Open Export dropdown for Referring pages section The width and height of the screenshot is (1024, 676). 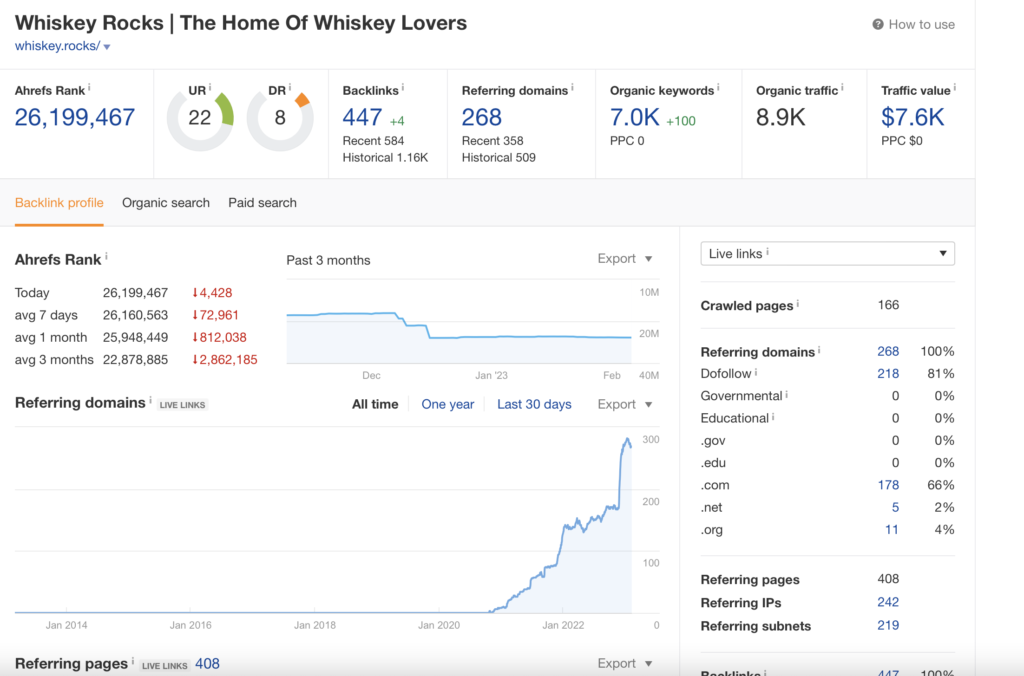(x=624, y=664)
